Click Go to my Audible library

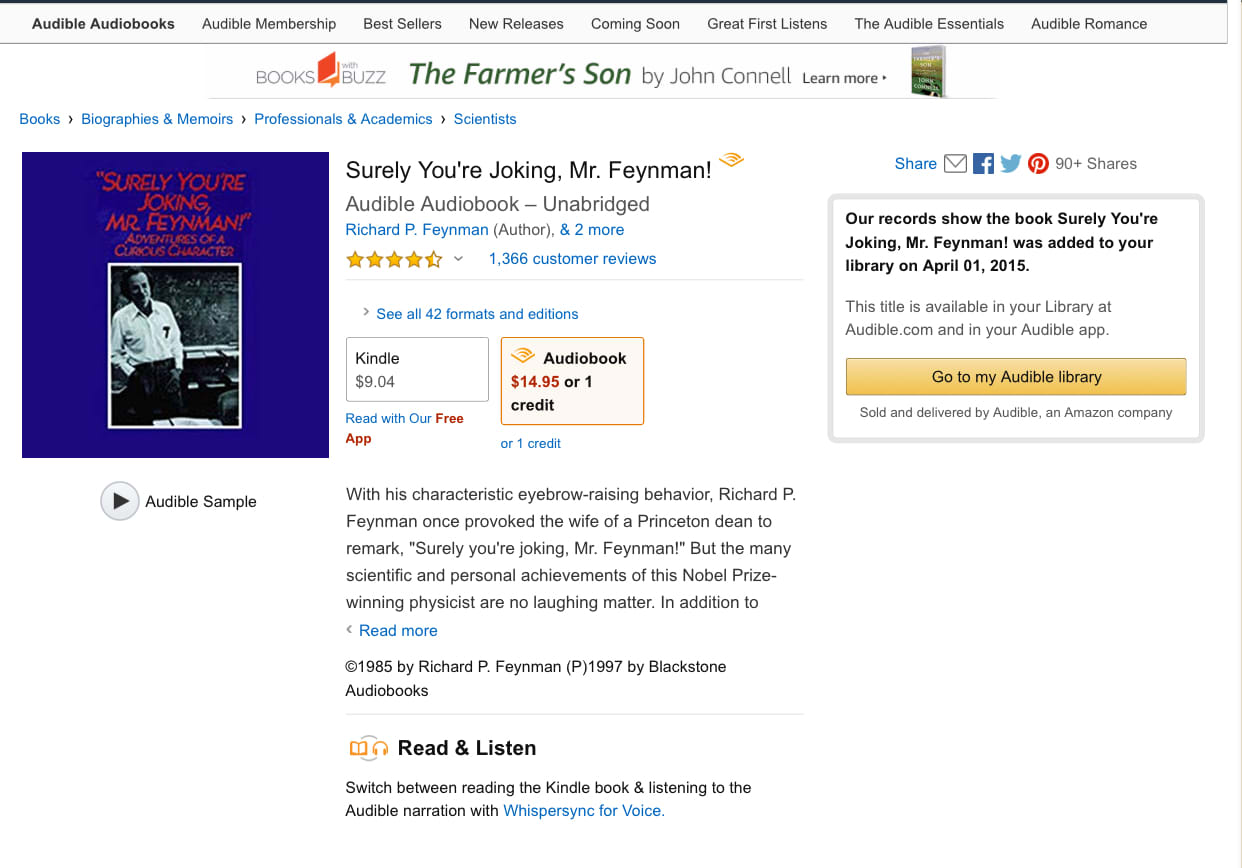click(1016, 377)
